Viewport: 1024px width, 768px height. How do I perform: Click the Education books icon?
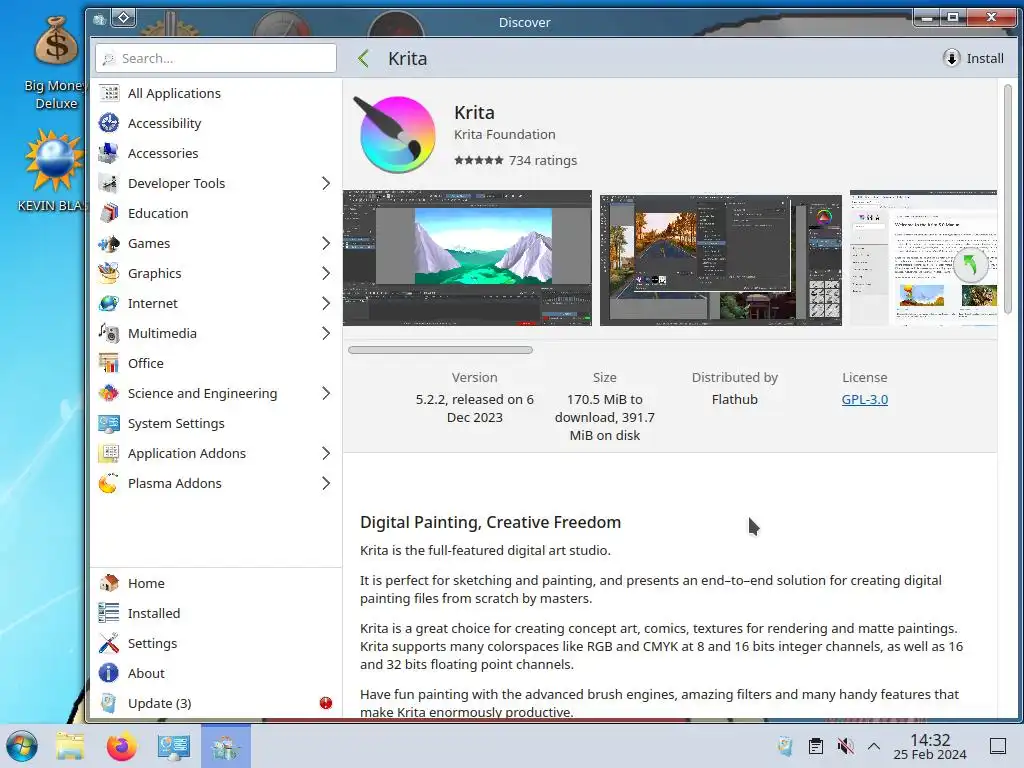click(x=109, y=214)
